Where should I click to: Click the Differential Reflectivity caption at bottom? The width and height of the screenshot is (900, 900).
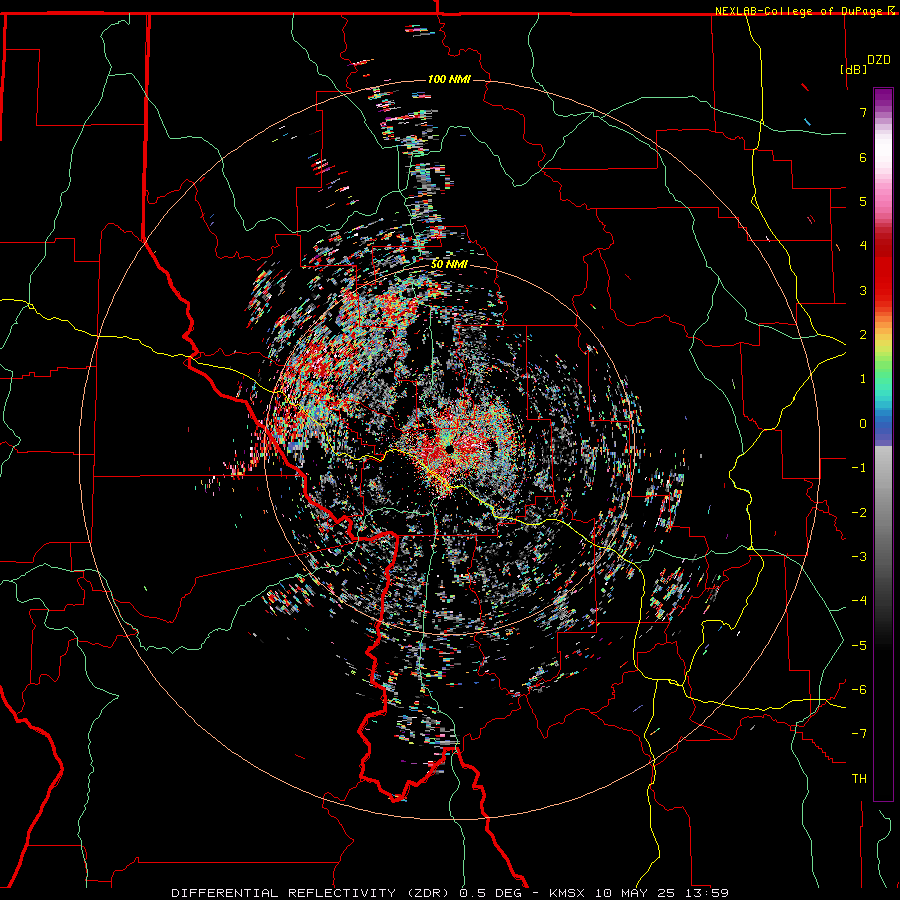tap(450, 893)
